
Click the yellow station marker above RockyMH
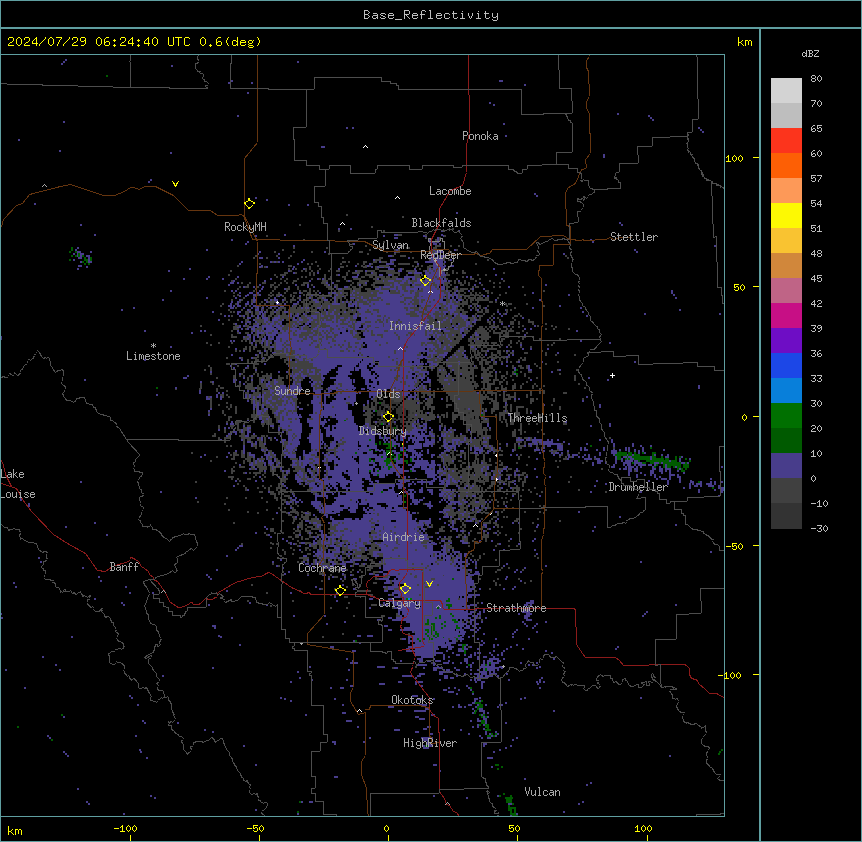pyautogui.click(x=250, y=204)
